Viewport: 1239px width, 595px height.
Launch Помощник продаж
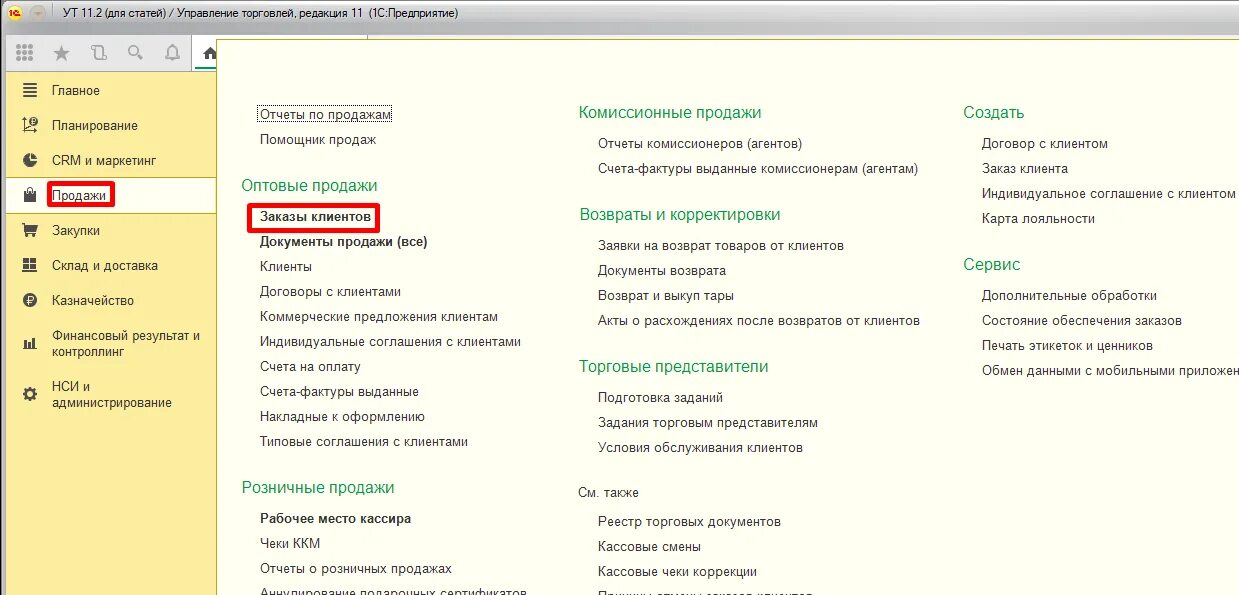pos(318,139)
